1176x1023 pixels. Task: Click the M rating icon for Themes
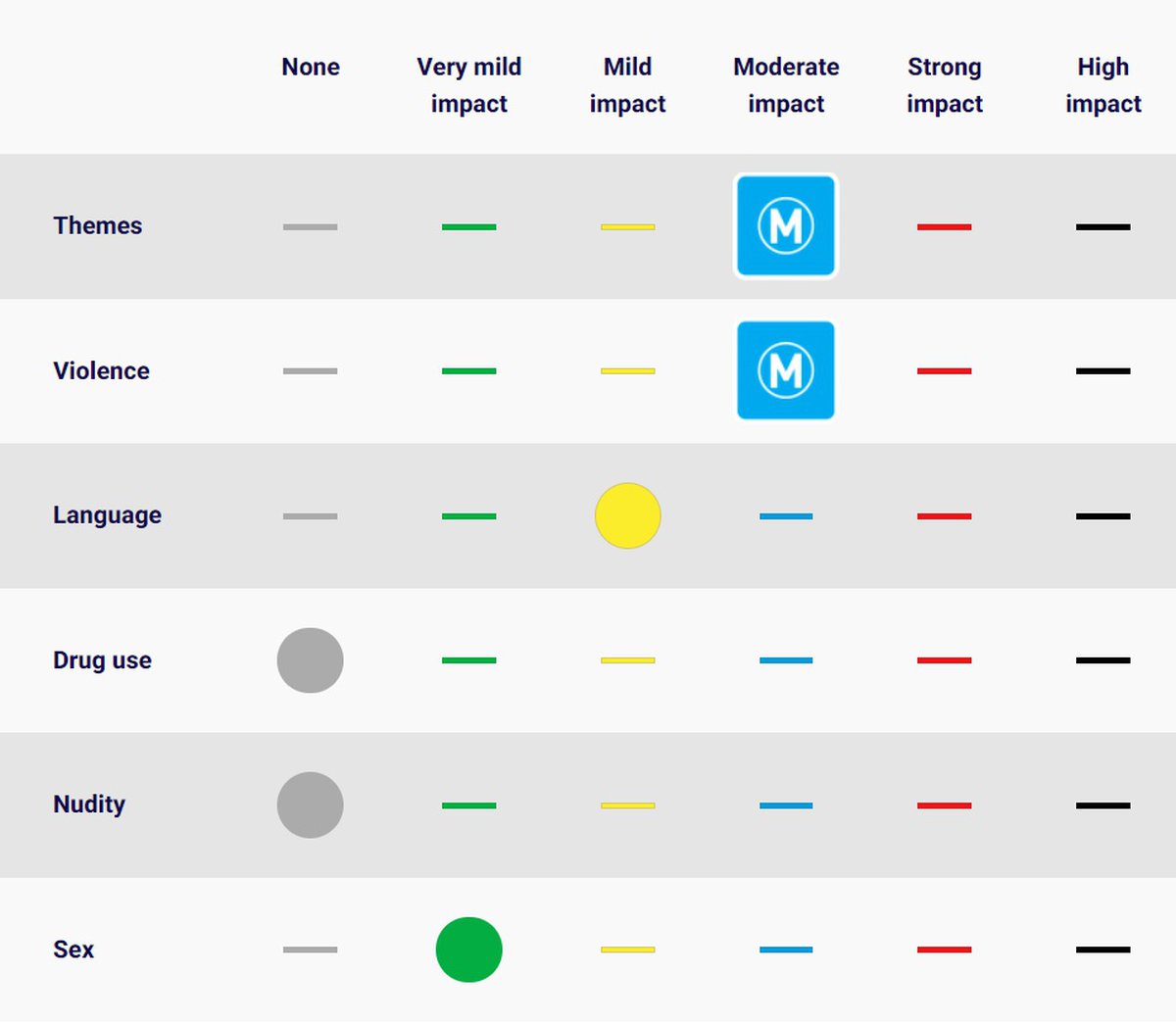[x=786, y=226]
